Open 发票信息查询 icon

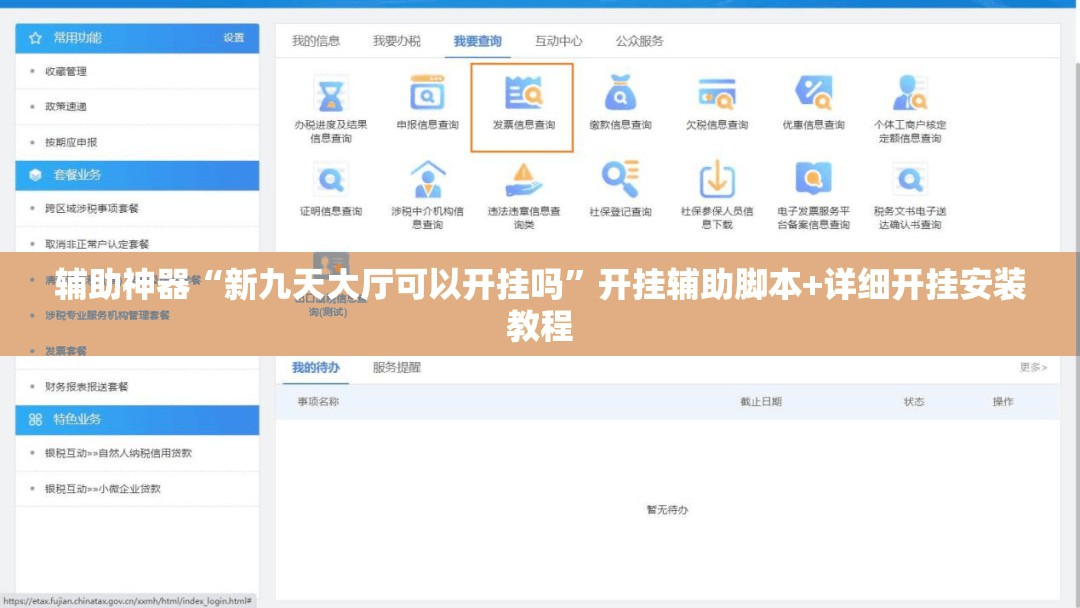click(x=523, y=93)
